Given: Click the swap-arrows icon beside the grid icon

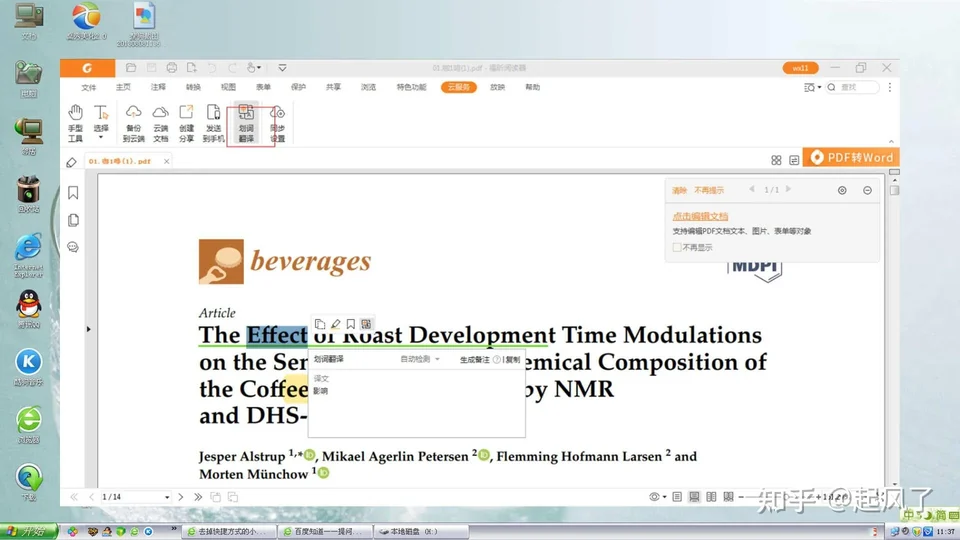Looking at the screenshot, I should pos(794,160).
